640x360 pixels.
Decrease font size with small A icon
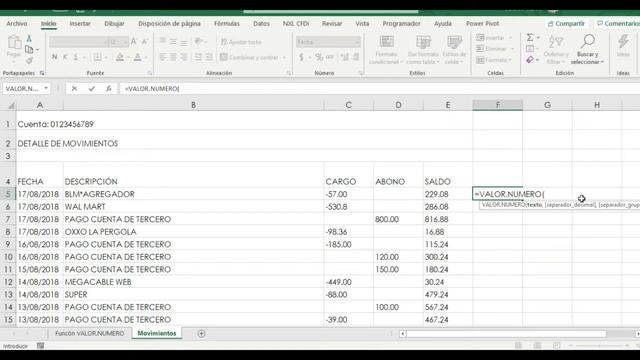click(144, 42)
